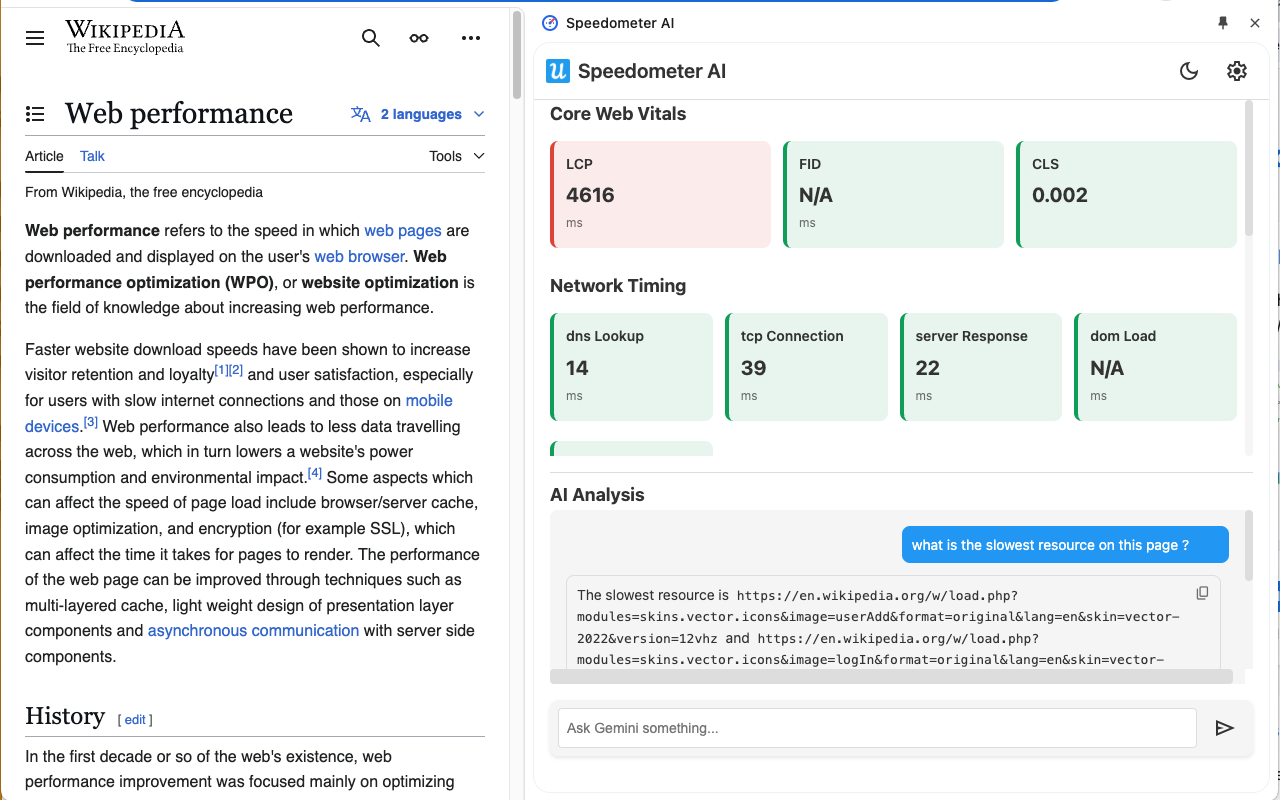The image size is (1280, 800).
Task: Click the Wikipedia search magnifier icon
Action: pyautogui.click(x=371, y=38)
